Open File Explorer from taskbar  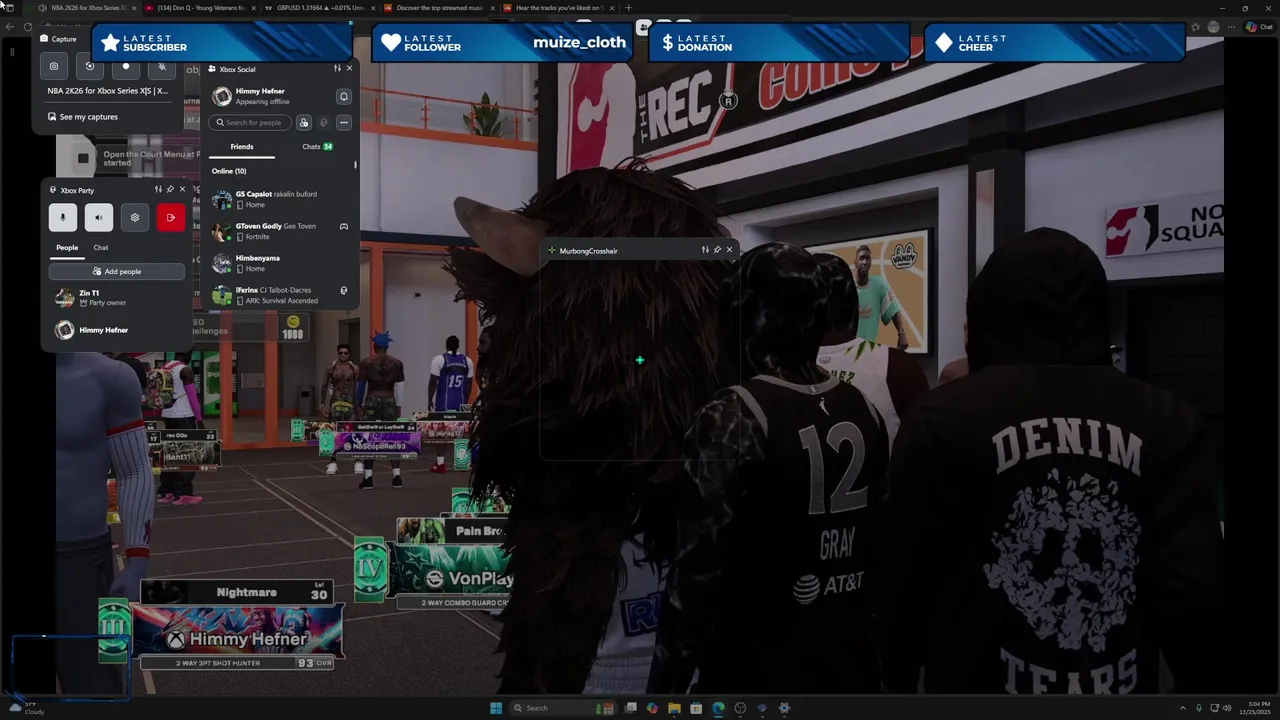point(674,708)
